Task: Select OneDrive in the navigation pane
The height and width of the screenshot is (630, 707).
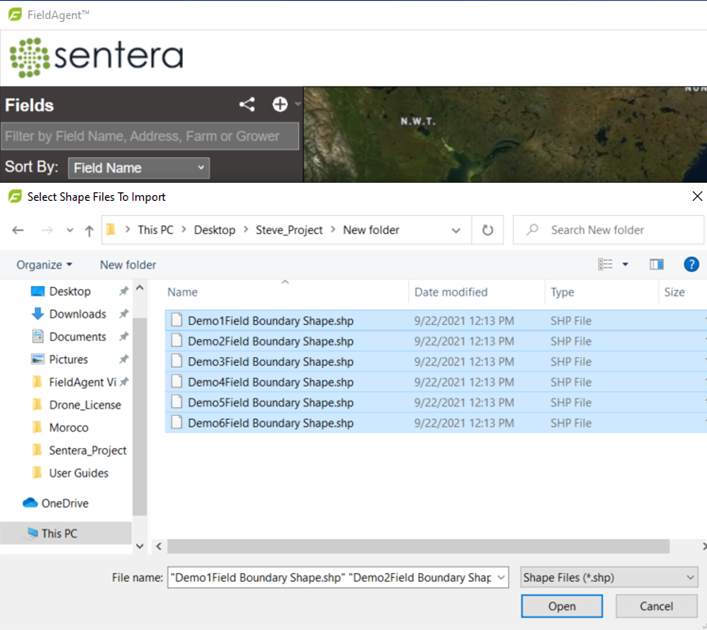Action: 65,503
